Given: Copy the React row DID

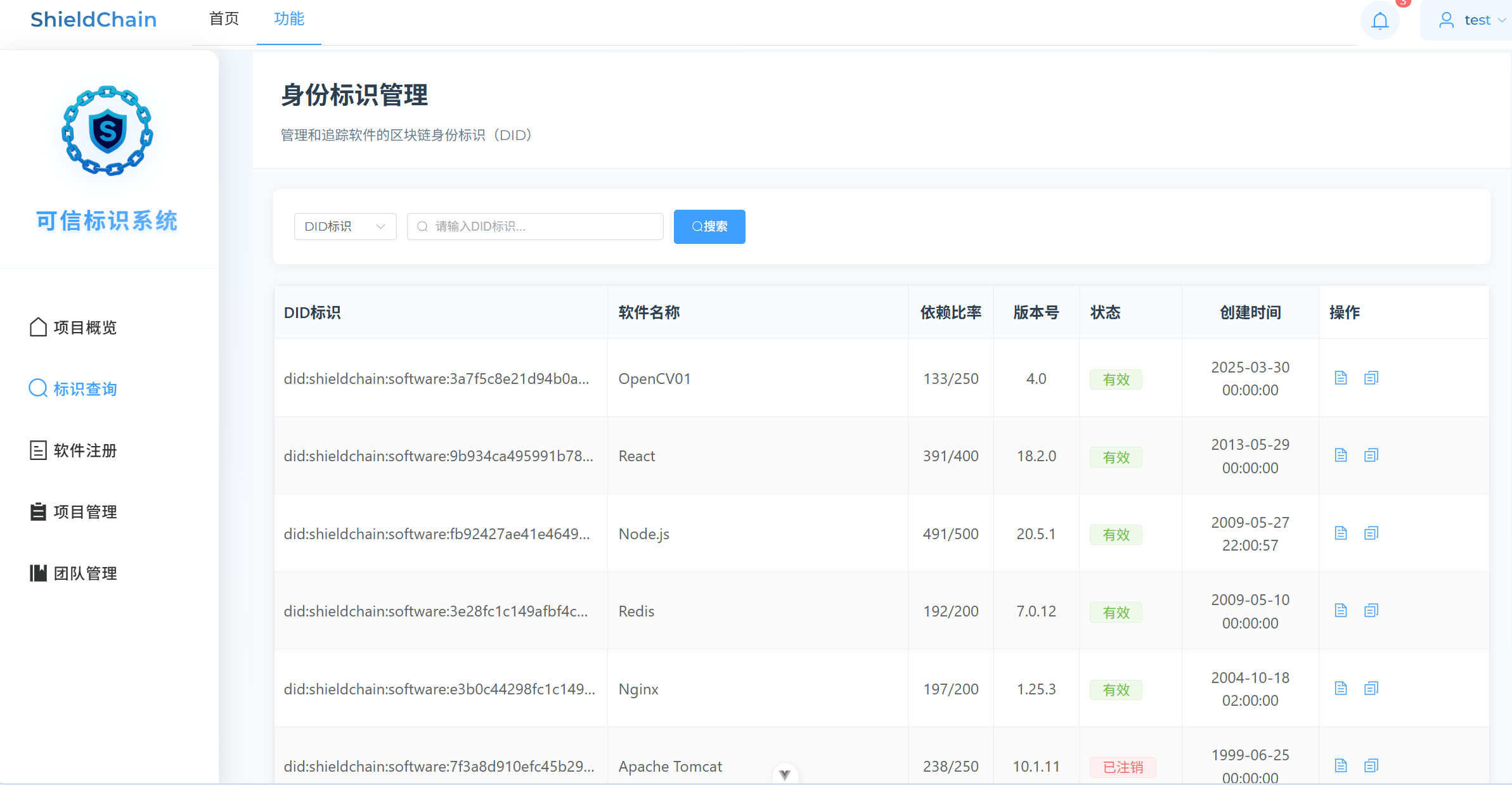Looking at the screenshot, I should click(1371, 456).
